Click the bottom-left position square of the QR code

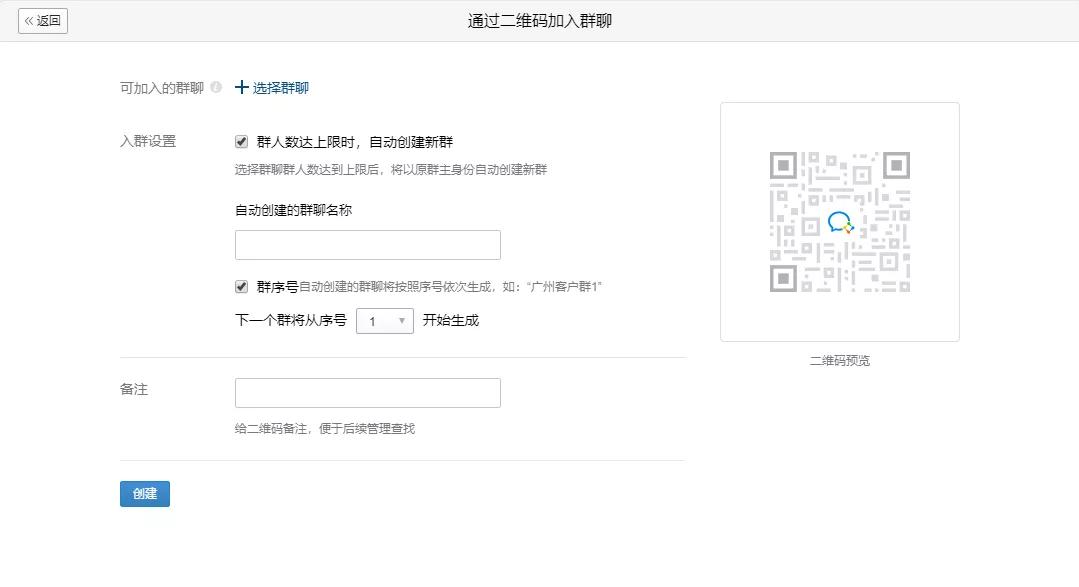(x=785, y=279)
